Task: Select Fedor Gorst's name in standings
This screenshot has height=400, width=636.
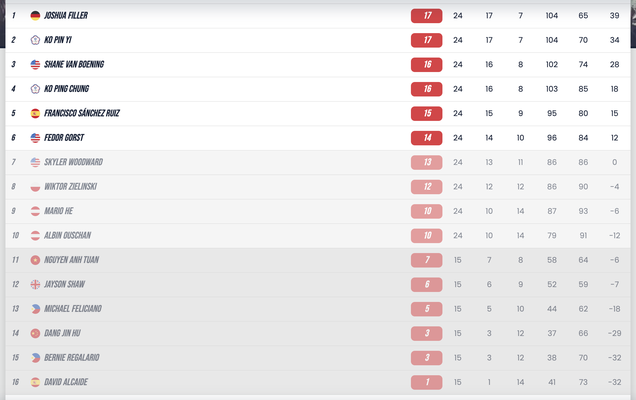Action: point(67,138)
